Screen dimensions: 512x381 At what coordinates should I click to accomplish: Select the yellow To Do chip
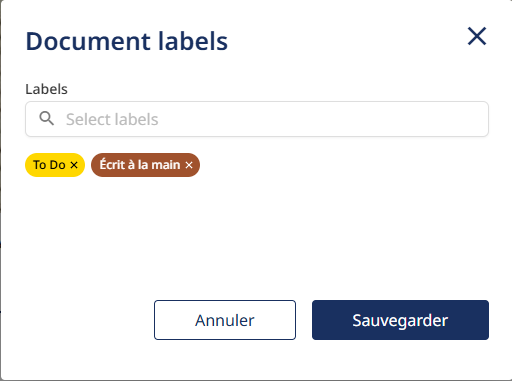click(55, 165)
